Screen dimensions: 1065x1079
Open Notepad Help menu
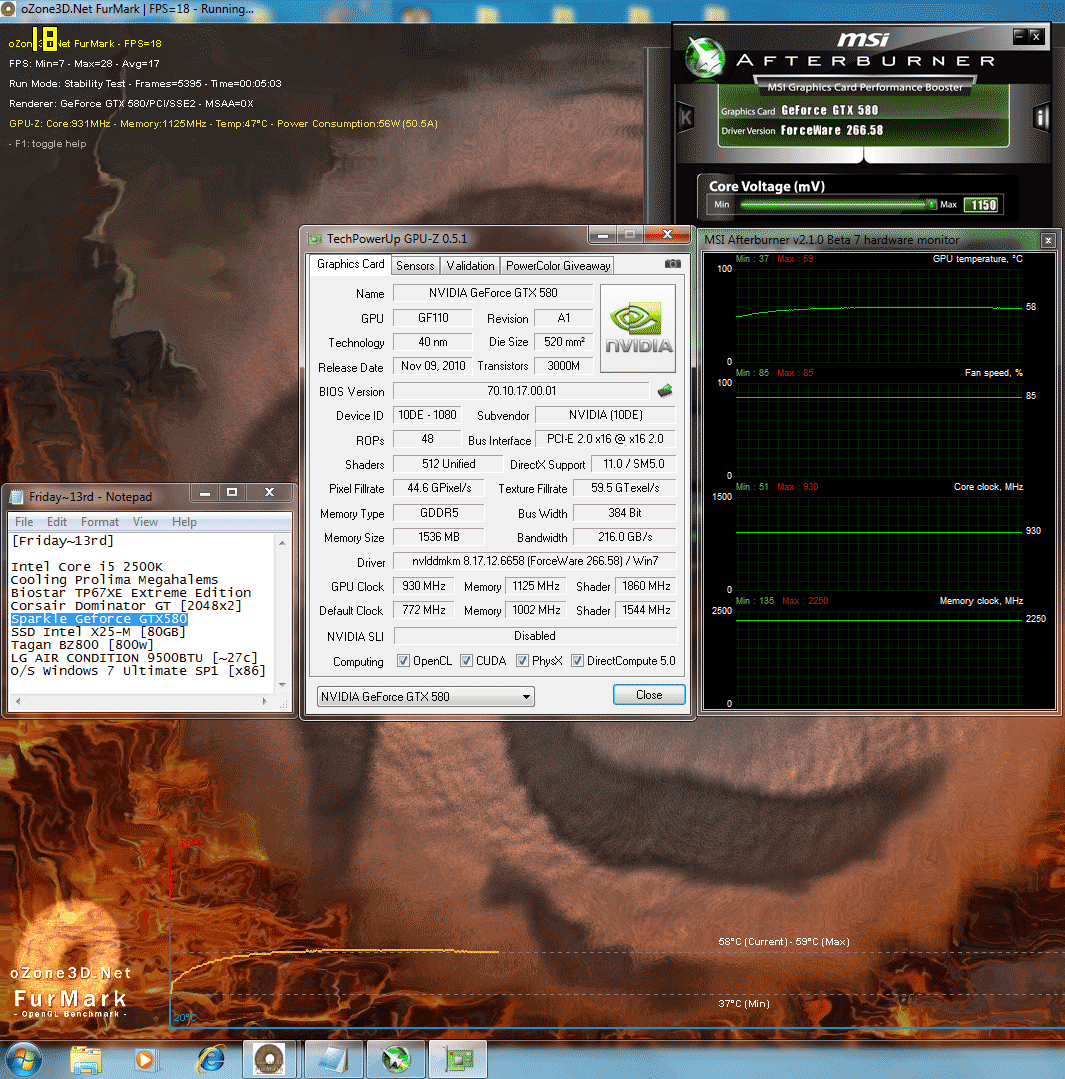tap(184, 522)
